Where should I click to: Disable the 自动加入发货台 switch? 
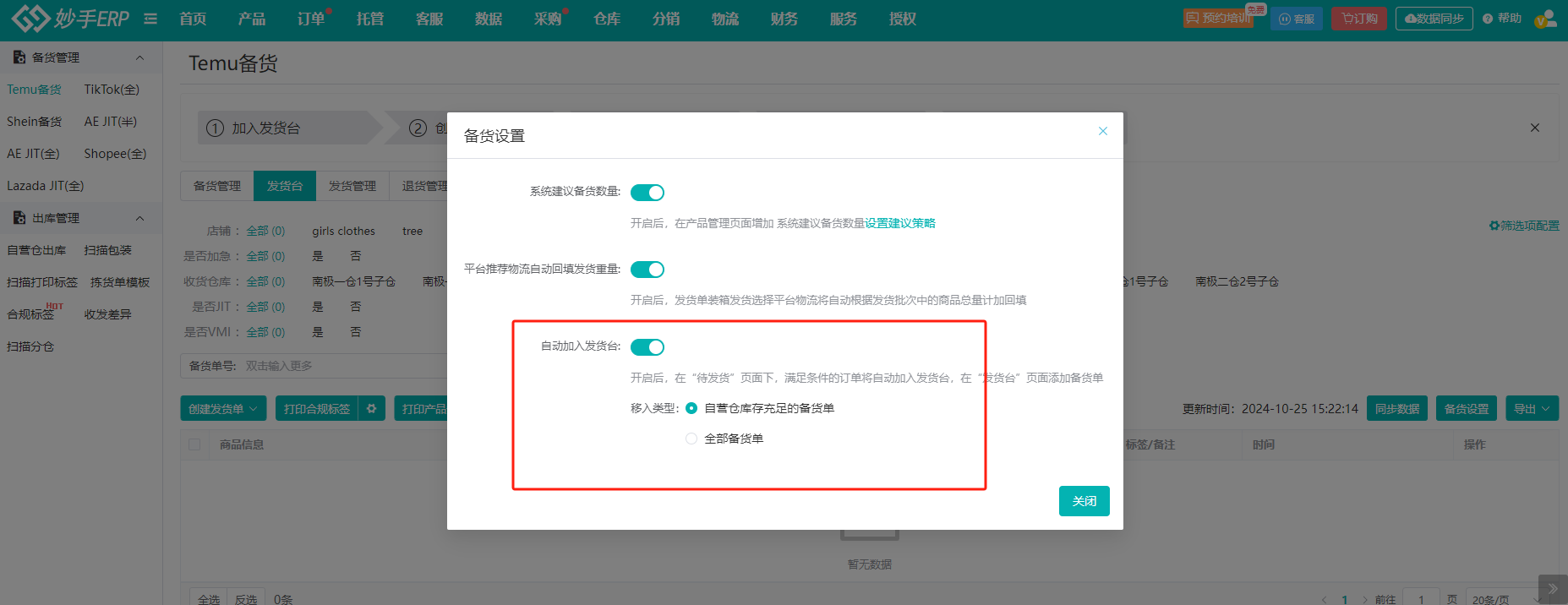[x=647, y=347]
